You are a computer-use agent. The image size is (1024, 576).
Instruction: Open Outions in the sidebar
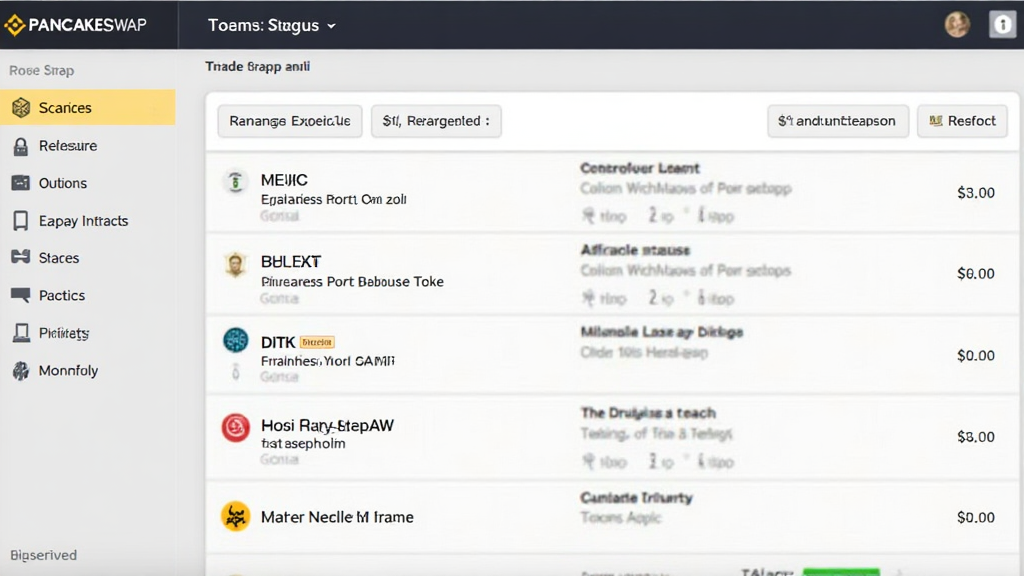pos(62,183)
